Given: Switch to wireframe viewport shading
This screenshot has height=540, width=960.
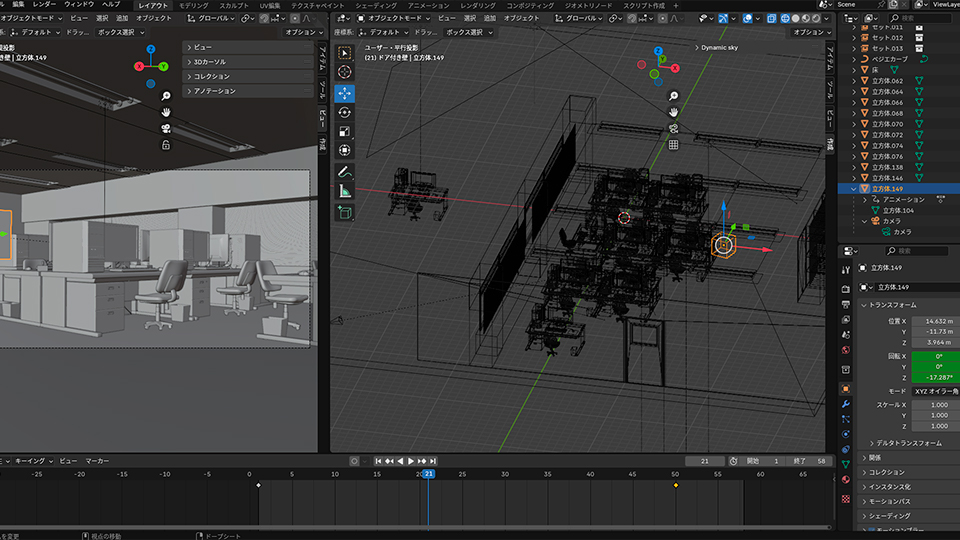Looking at the screenshot, I should point(786,18).
